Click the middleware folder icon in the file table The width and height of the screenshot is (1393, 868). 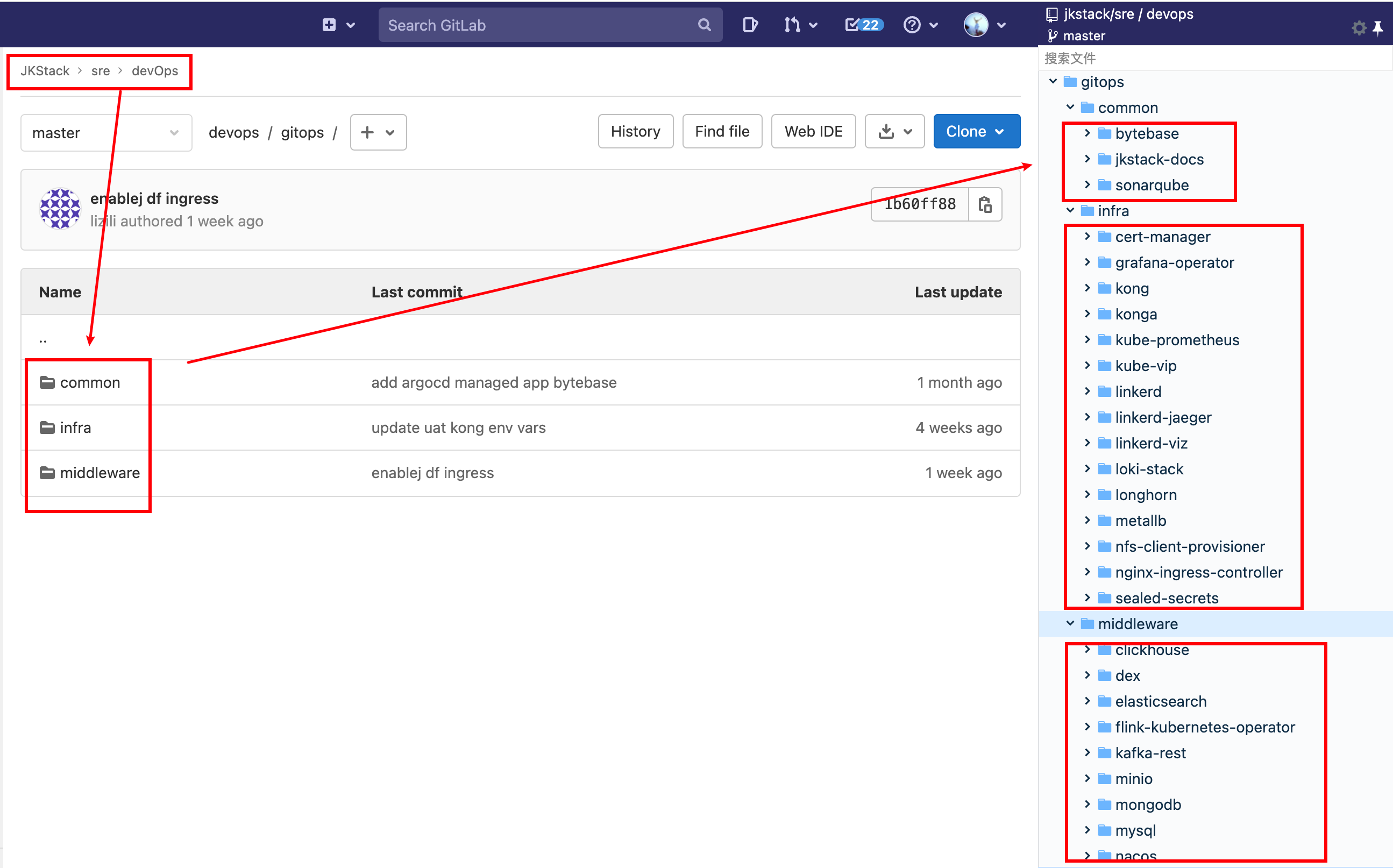47,473
